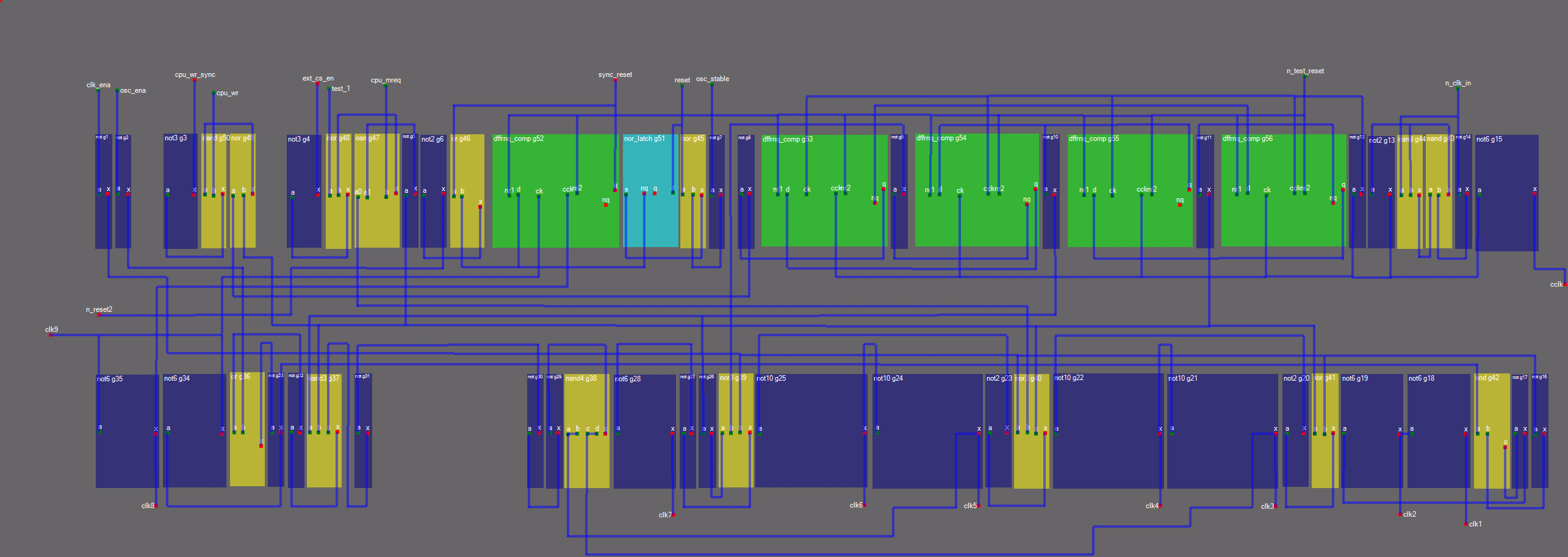Click the not2 g13 inverter block
1568x557 pixels.
1381,192
